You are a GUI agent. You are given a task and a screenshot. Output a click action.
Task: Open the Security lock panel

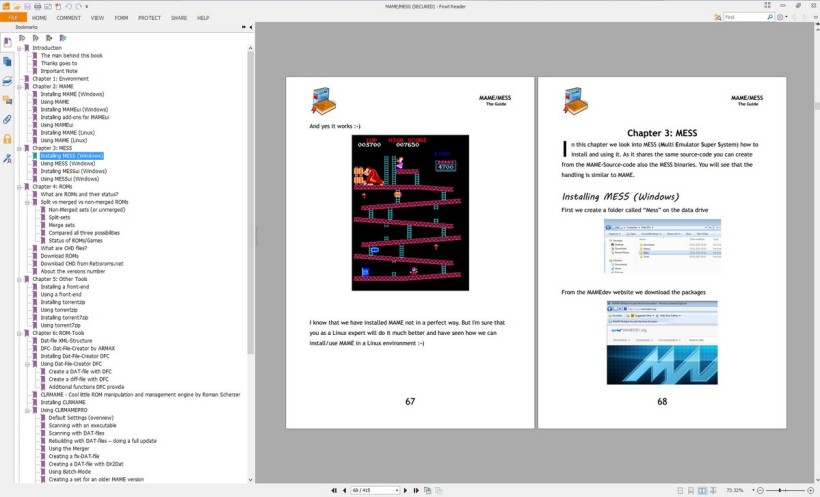(7, 138)
